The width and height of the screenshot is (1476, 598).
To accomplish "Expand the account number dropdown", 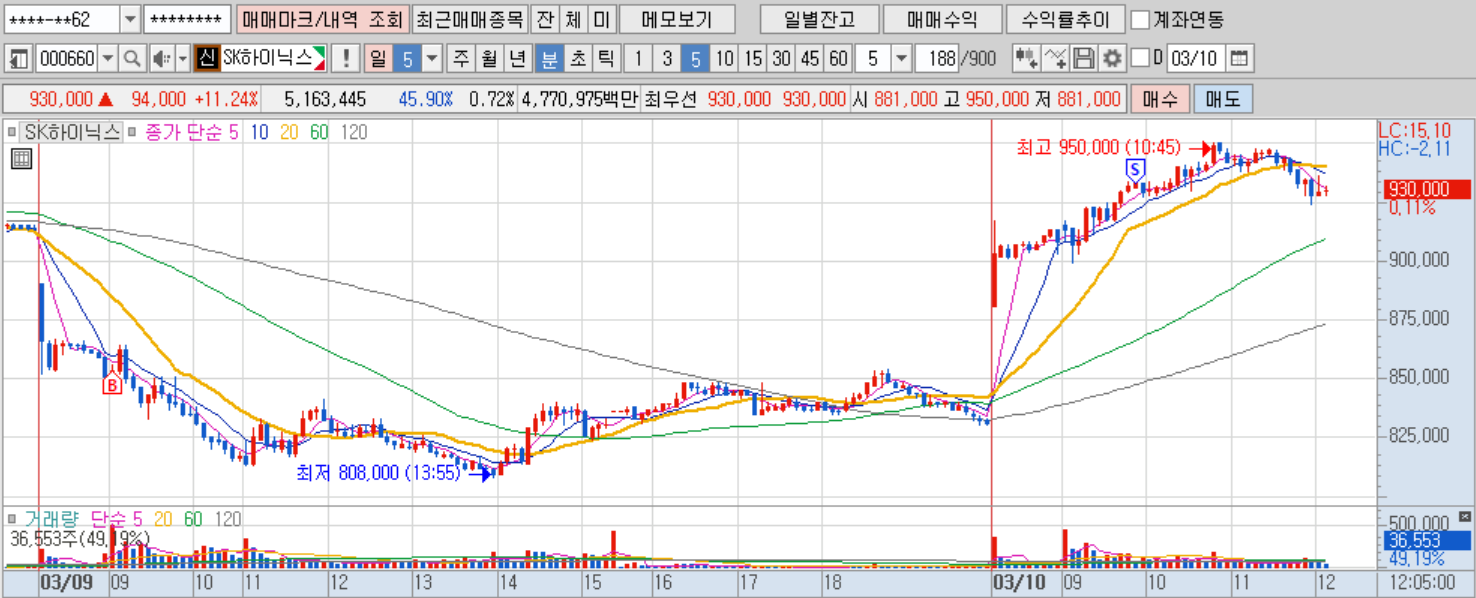I will [131, 19].
